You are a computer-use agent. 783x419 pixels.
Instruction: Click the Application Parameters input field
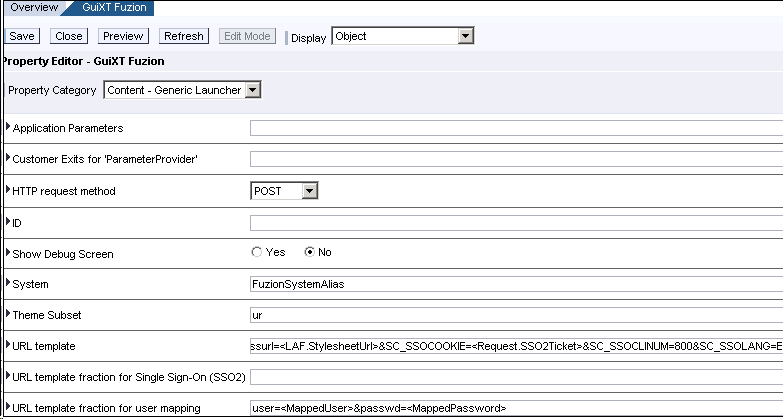point(516,128)
